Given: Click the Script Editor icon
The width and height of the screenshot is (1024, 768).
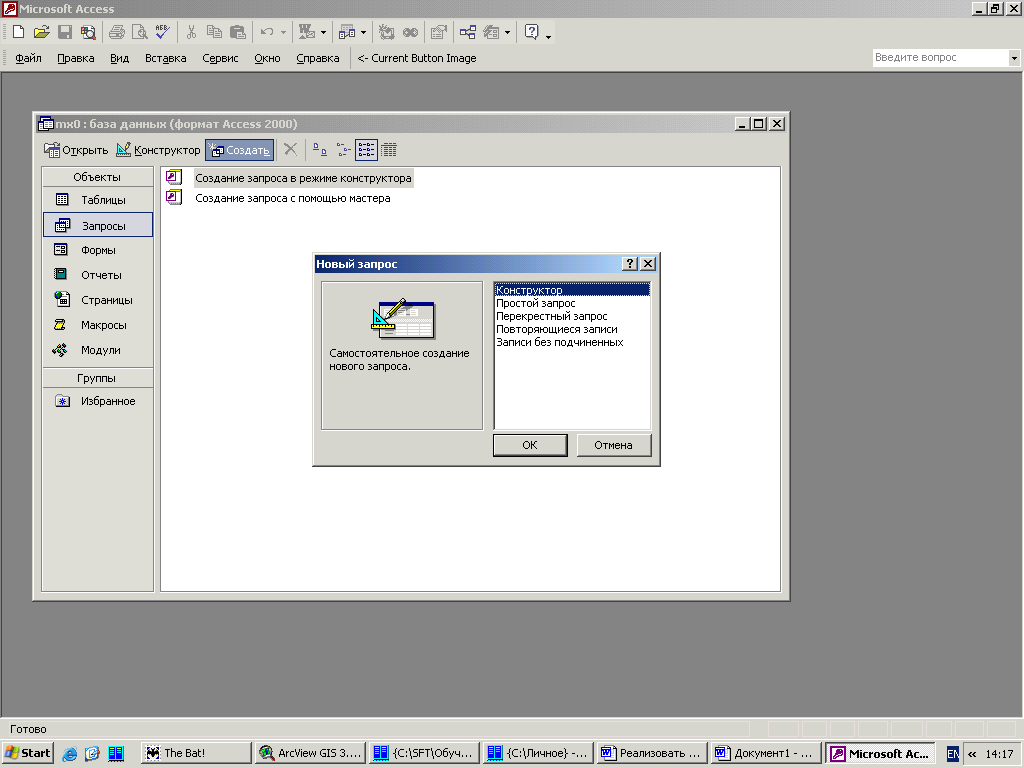Looking at the screenshot, I should pyautogui.click(x=410, y=31).
